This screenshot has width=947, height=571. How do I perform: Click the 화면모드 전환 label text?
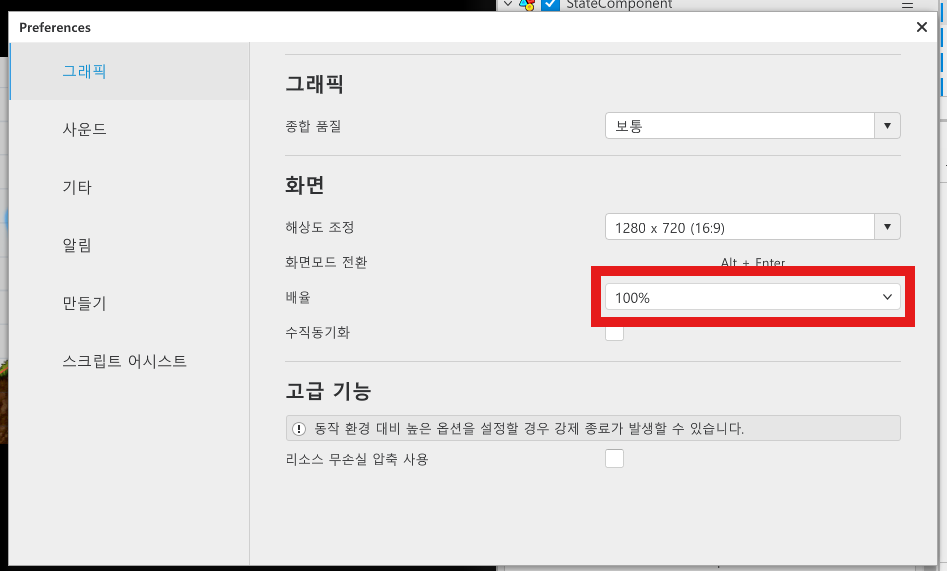pyautogui.click(x=326, y=262)
